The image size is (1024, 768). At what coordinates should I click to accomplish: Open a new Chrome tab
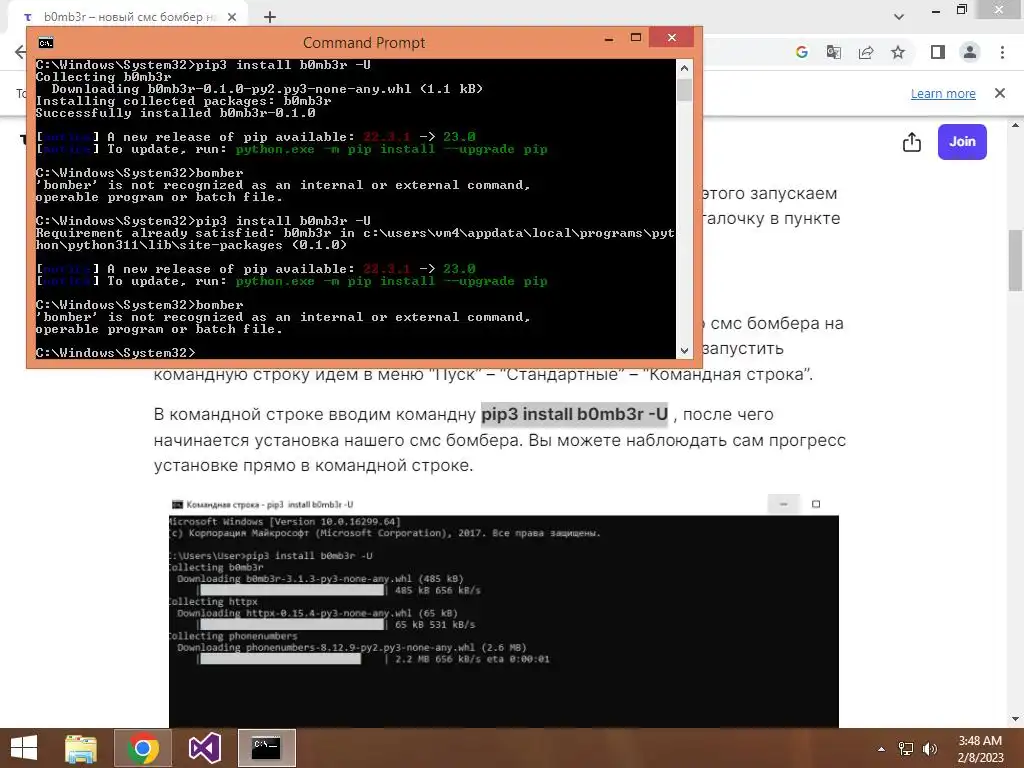(x=270, y=17)
